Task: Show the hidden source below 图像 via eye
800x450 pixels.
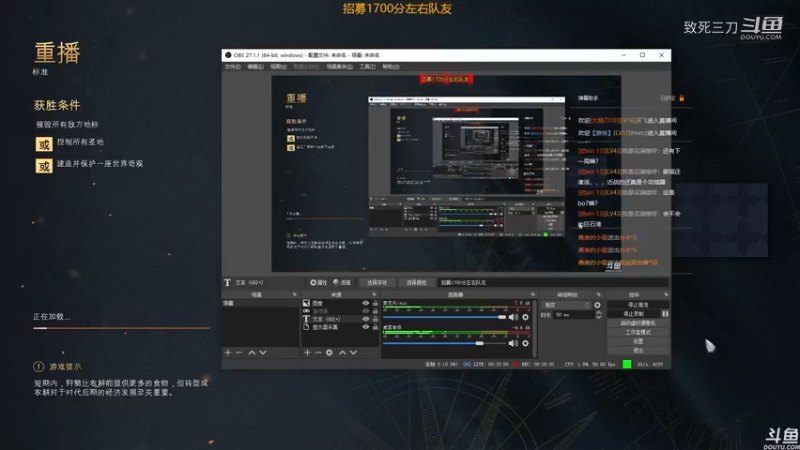Action: tap(365, 311)
